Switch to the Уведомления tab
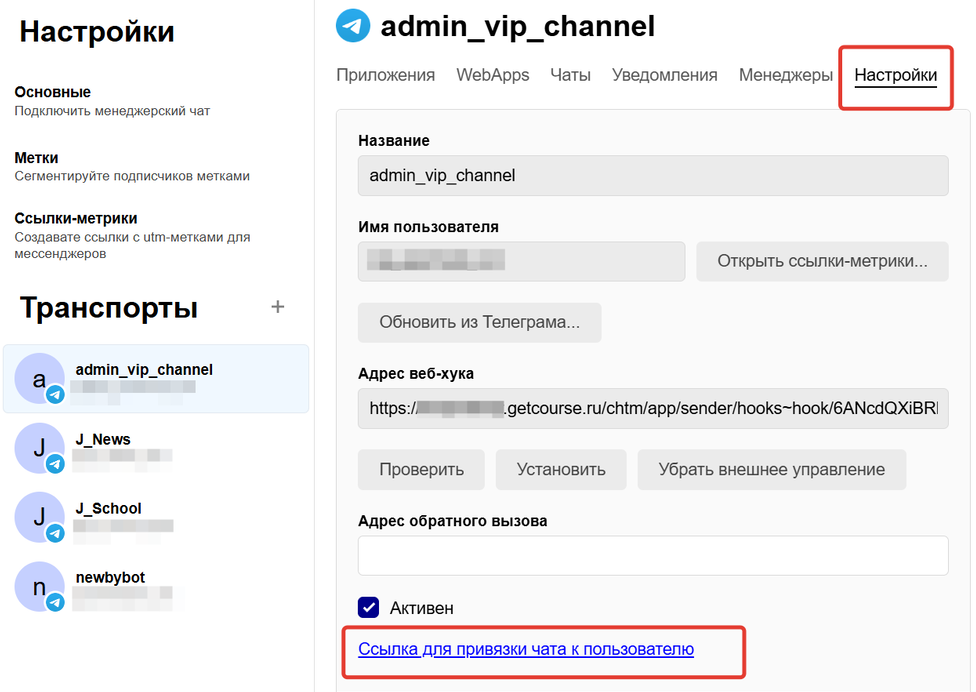Screen dimensions: 976x692 [664, 74]
